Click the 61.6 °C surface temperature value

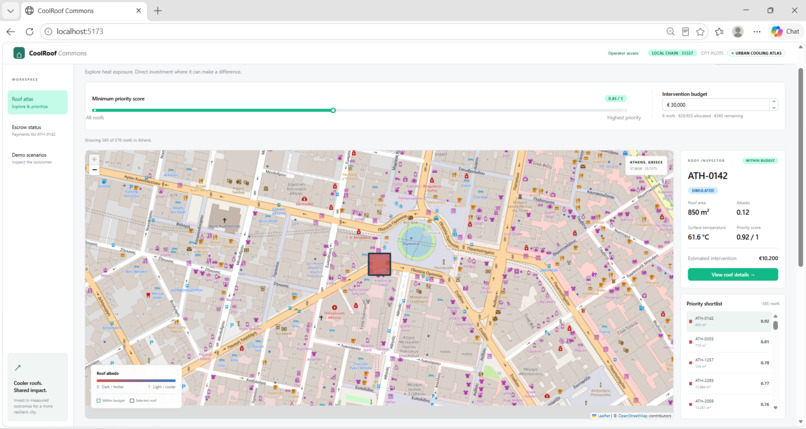click(x=698, y=237)
